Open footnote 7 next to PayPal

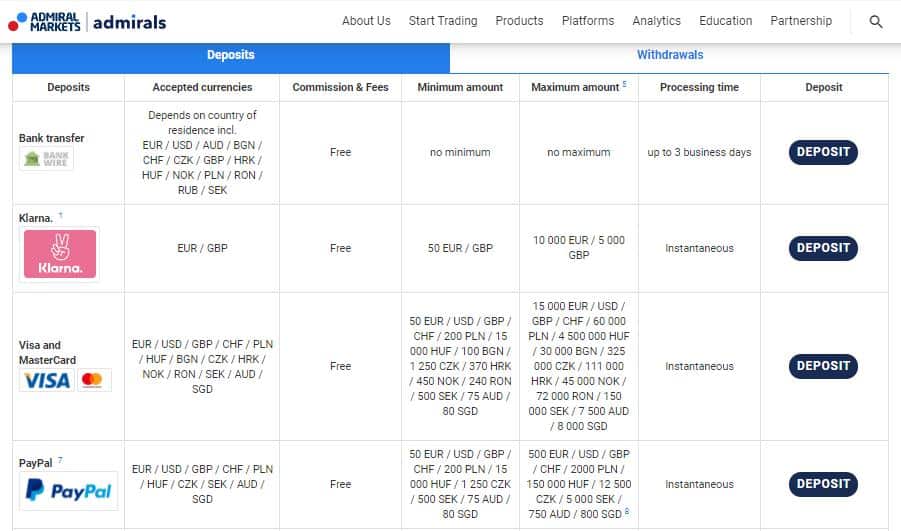60,460
